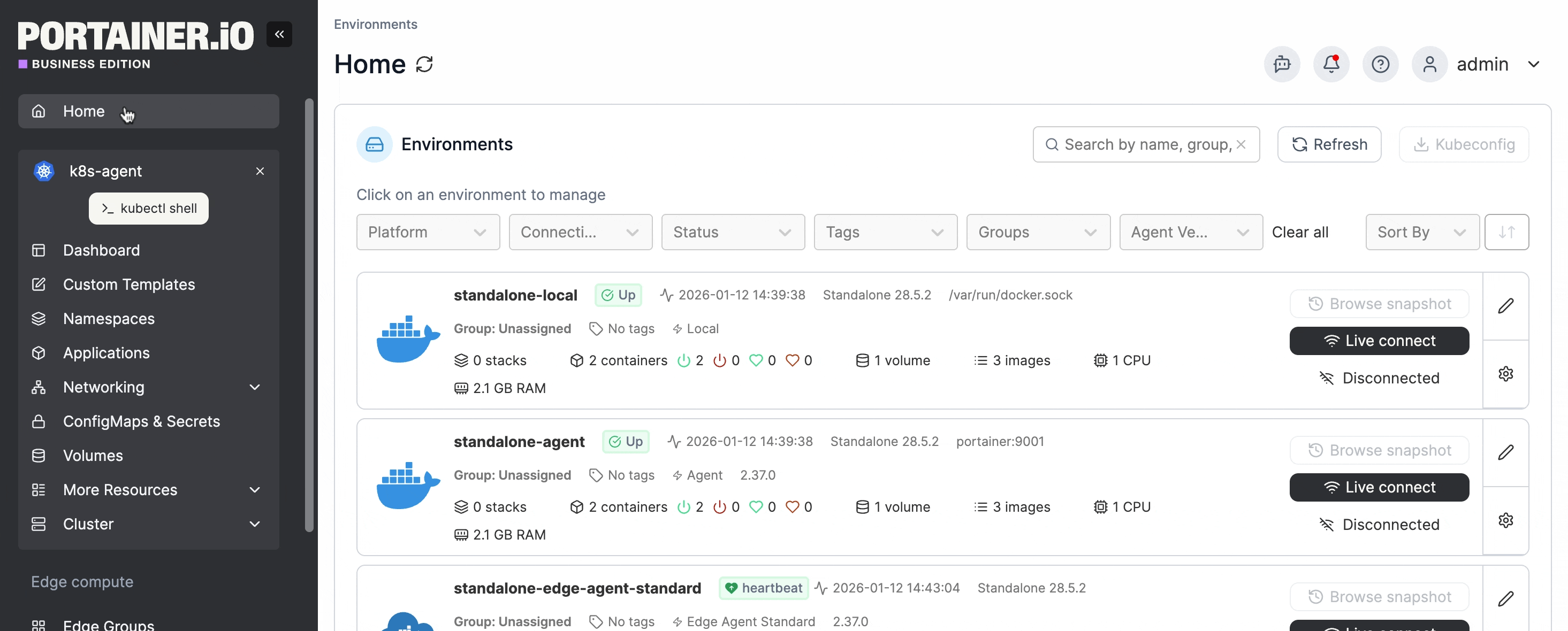1568x631 pixels.
Task: Close the k8s-agent environment panel
Action: 260,171
